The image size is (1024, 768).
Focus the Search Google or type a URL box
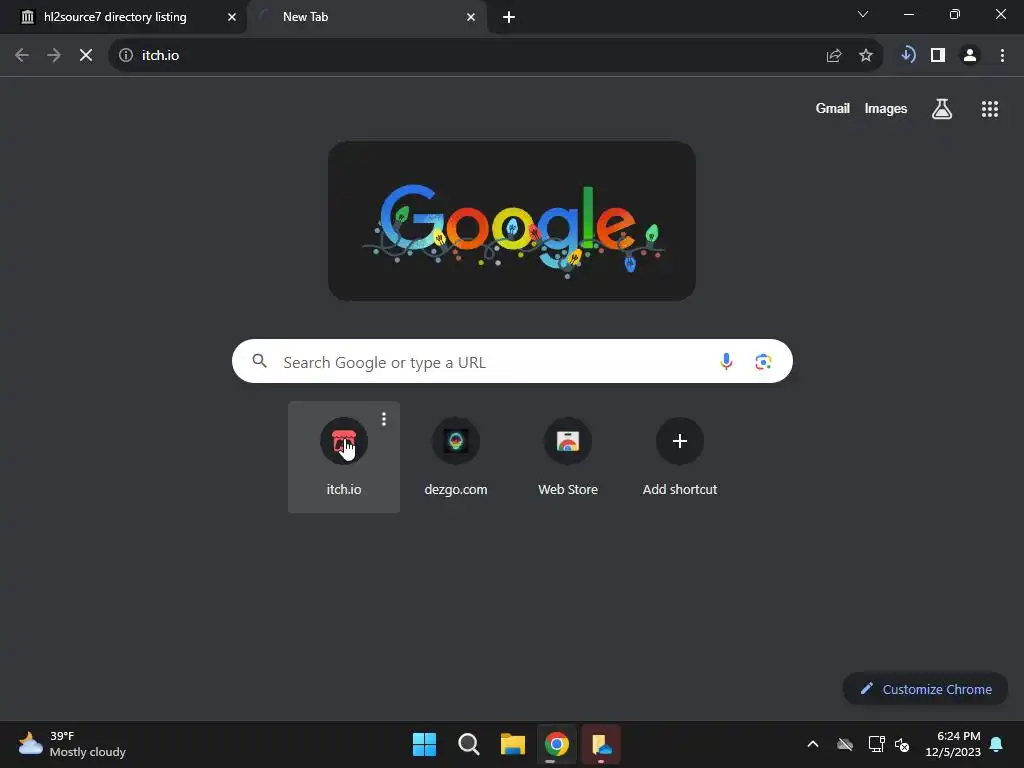coord(512,361)
